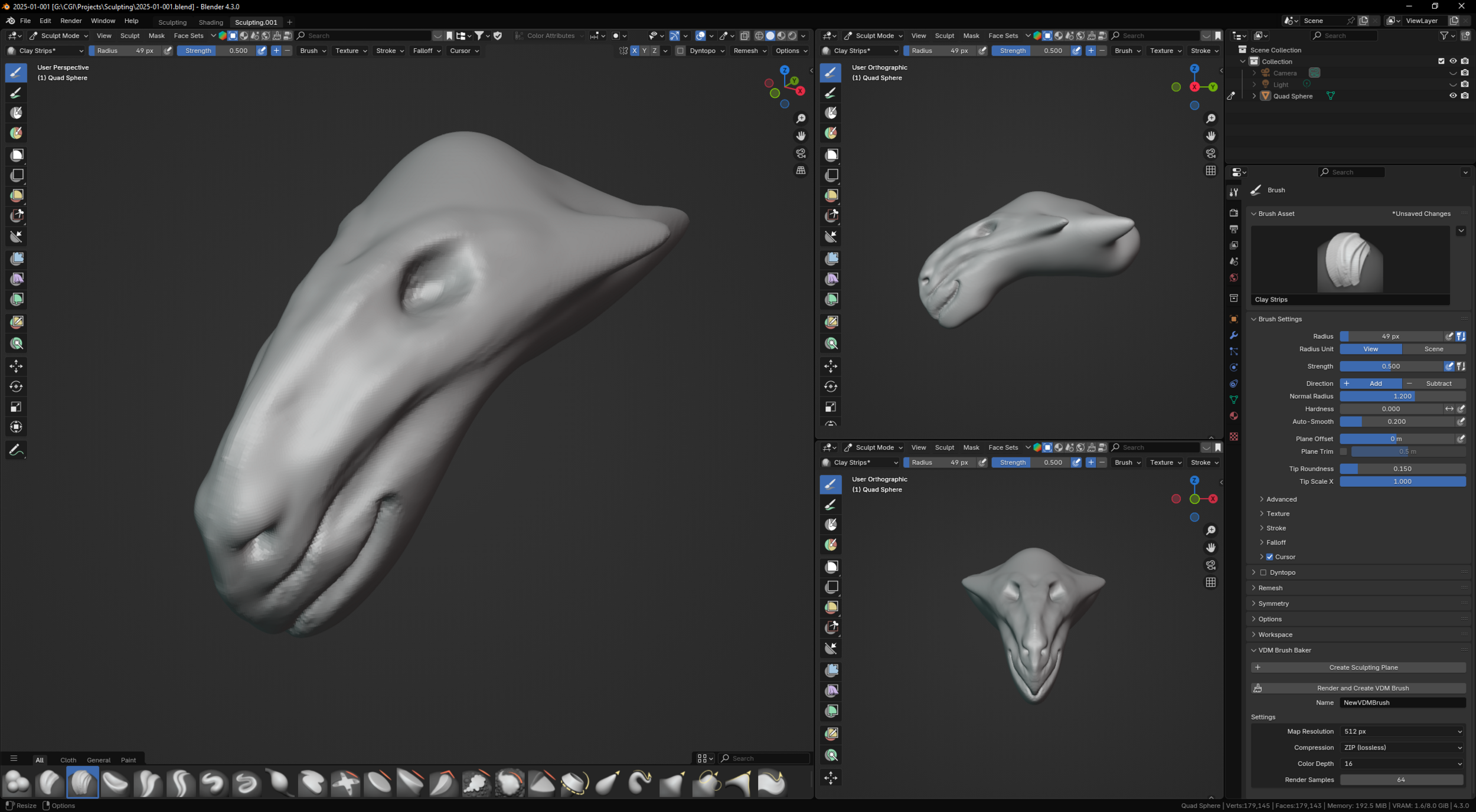Select the Smooth brush in the toolbar

(x=510, y=782)
